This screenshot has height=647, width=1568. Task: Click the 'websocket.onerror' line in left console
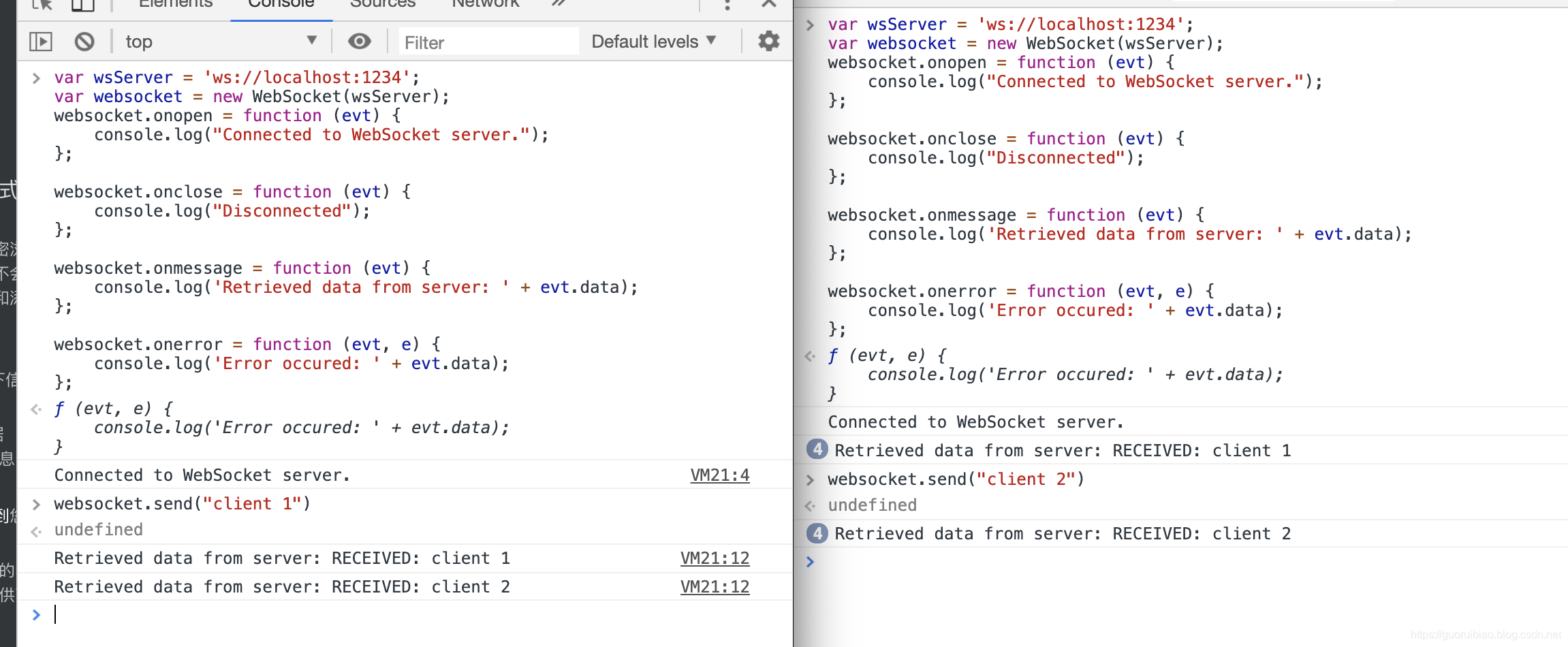point(247,344)
